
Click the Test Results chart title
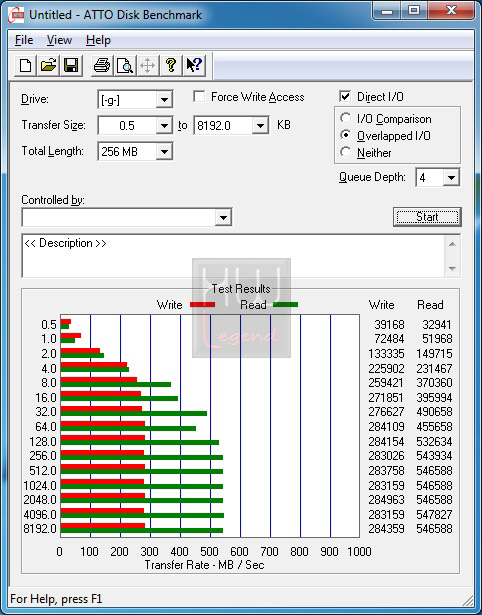point(241,289)
